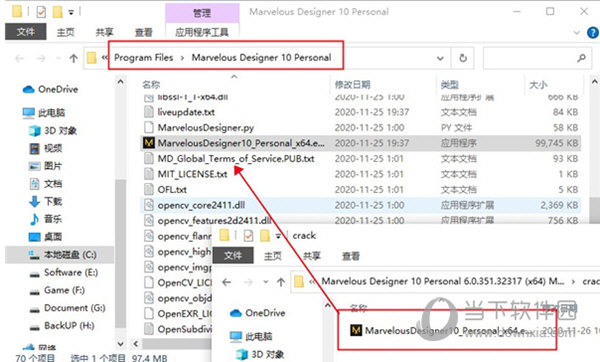
Task: Select the OFL.txt file
Action: pos(172,189)
